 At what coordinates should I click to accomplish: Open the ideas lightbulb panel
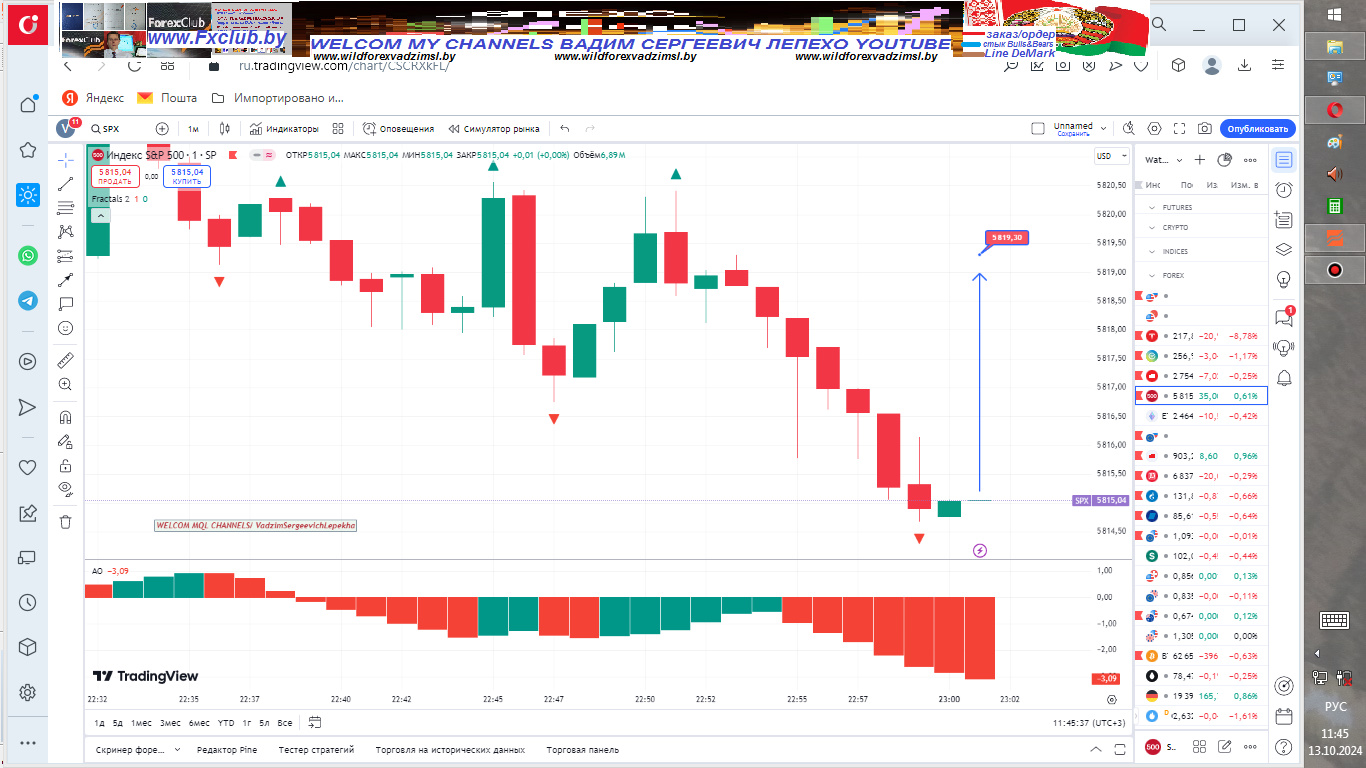point(1284,280)
